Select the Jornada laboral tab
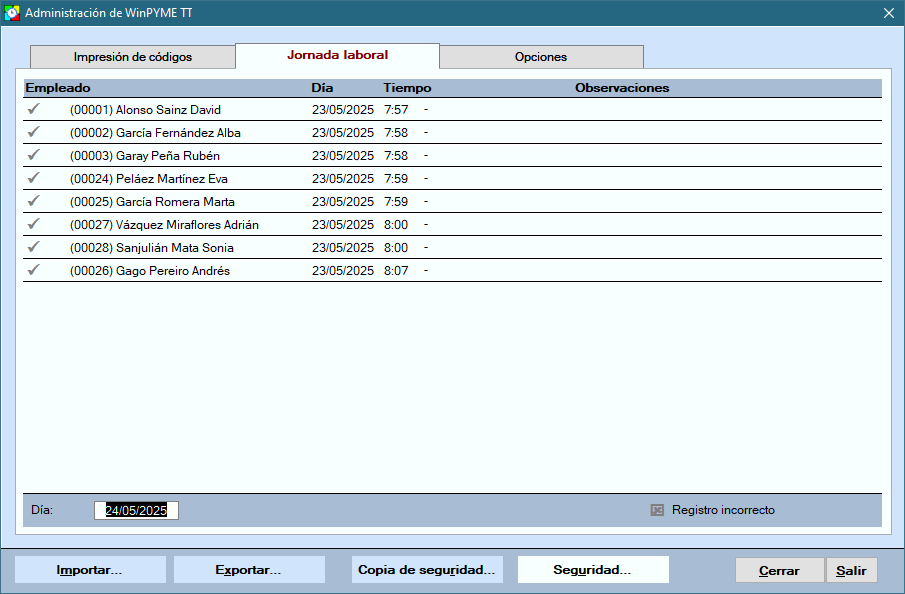 point(337,56)
